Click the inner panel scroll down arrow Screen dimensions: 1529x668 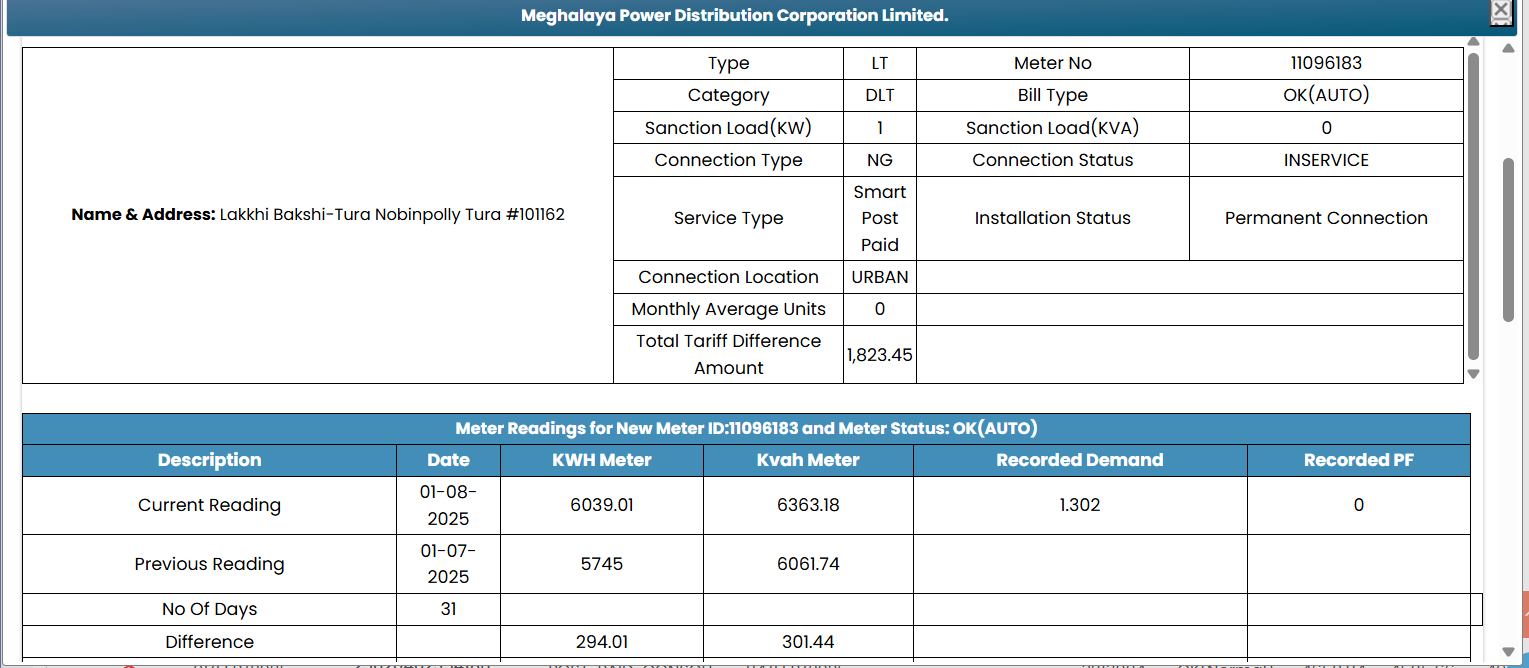point(1473,374)
